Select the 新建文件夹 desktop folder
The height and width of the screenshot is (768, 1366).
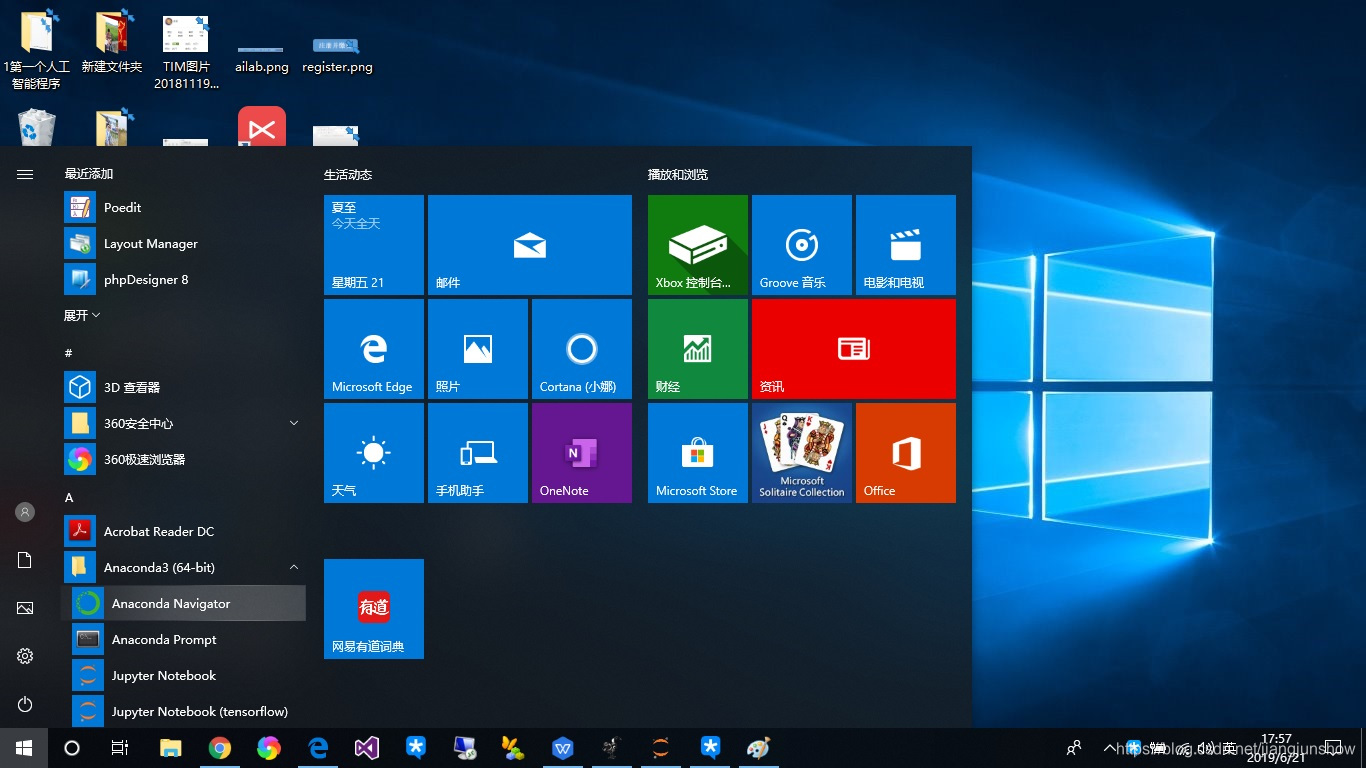pyautogui.click(x=112, y=42)
